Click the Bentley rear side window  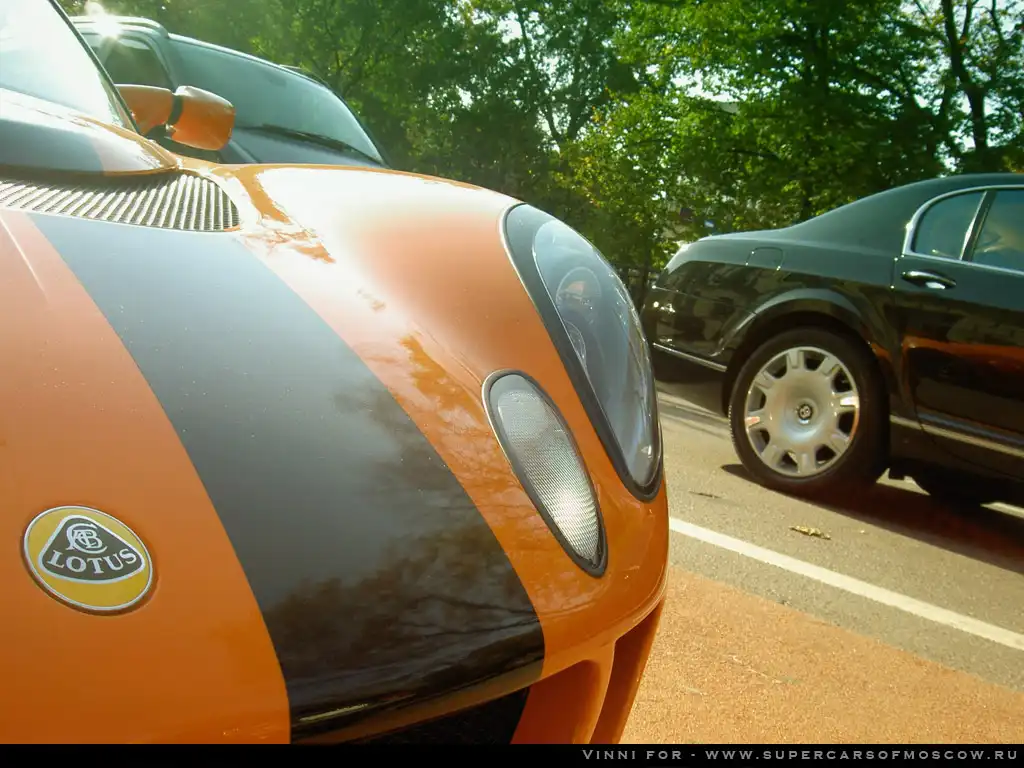coord(945,225)
